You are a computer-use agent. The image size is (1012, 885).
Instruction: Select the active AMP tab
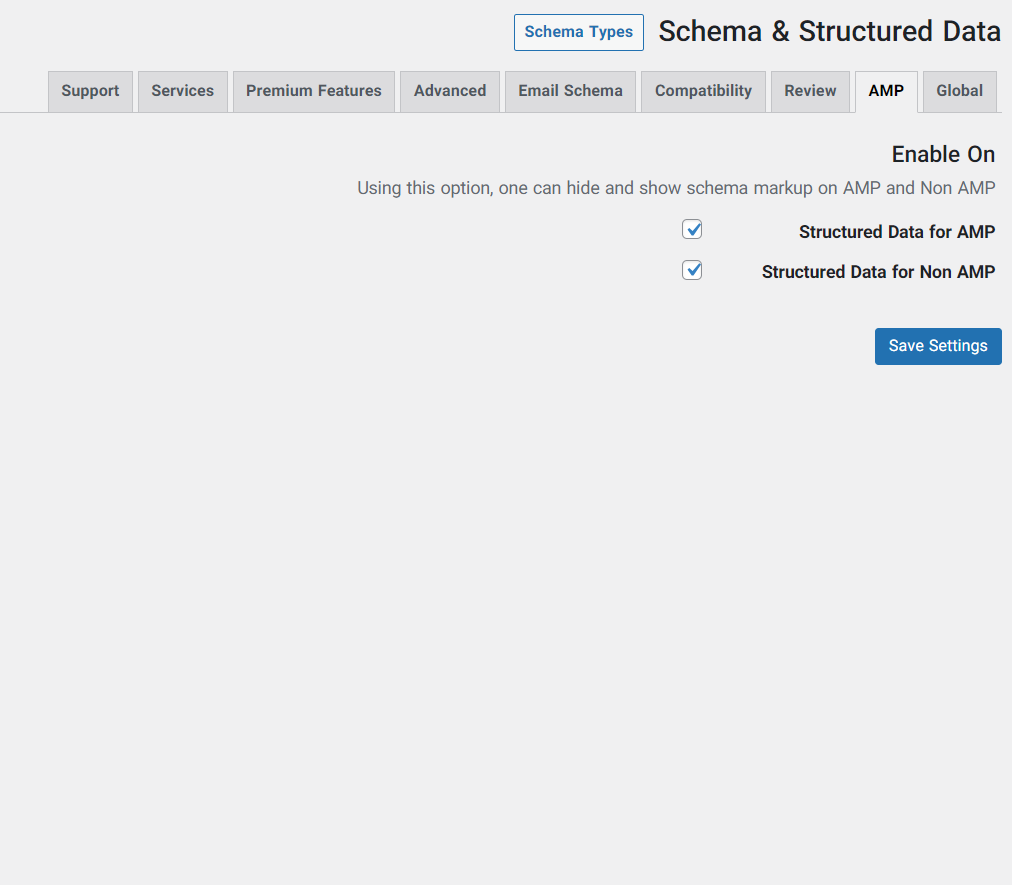(x=885, y=91)
